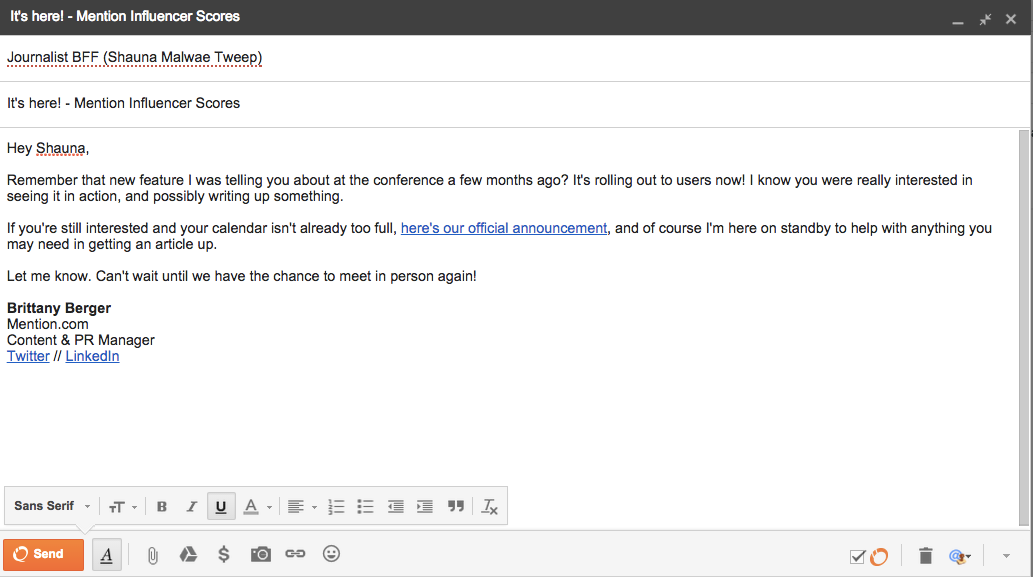This screenshot has height=577, width=1033.
Task: Open the text color picker
Action: [x=257, y=507]
